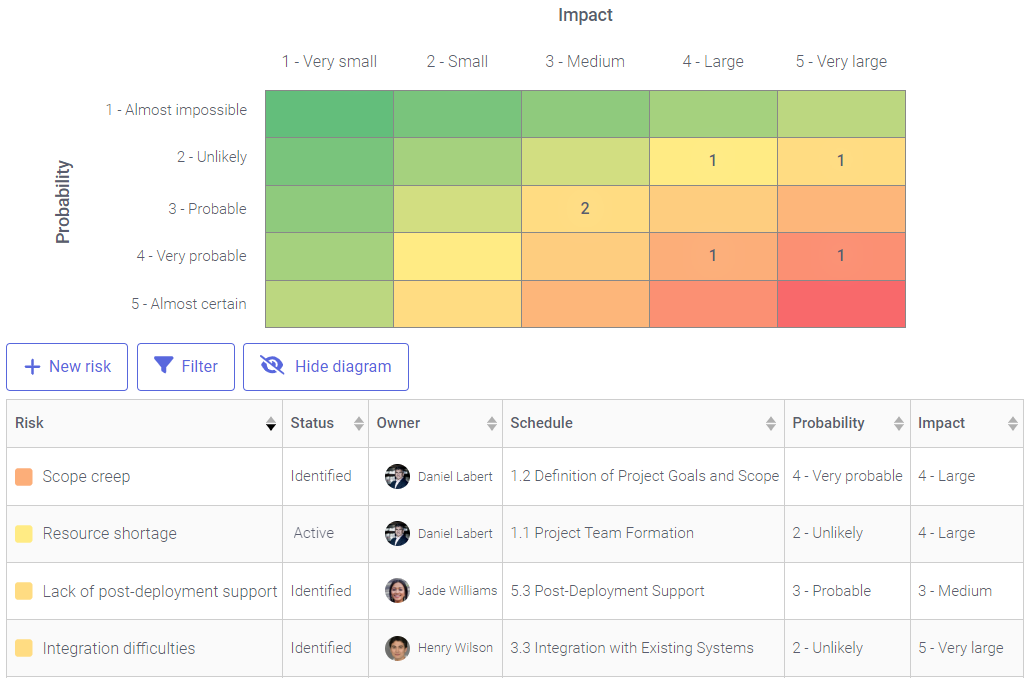Click the funnel icon on Filter button
Image resolution: width=1031 pixels, height=678 pixels.
(x=163, y=366)
